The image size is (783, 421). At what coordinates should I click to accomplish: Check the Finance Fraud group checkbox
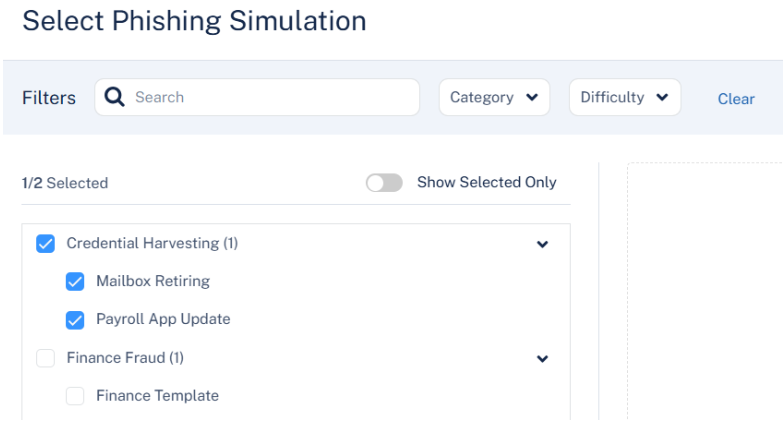pyautogui.click(x=45, y=358)
